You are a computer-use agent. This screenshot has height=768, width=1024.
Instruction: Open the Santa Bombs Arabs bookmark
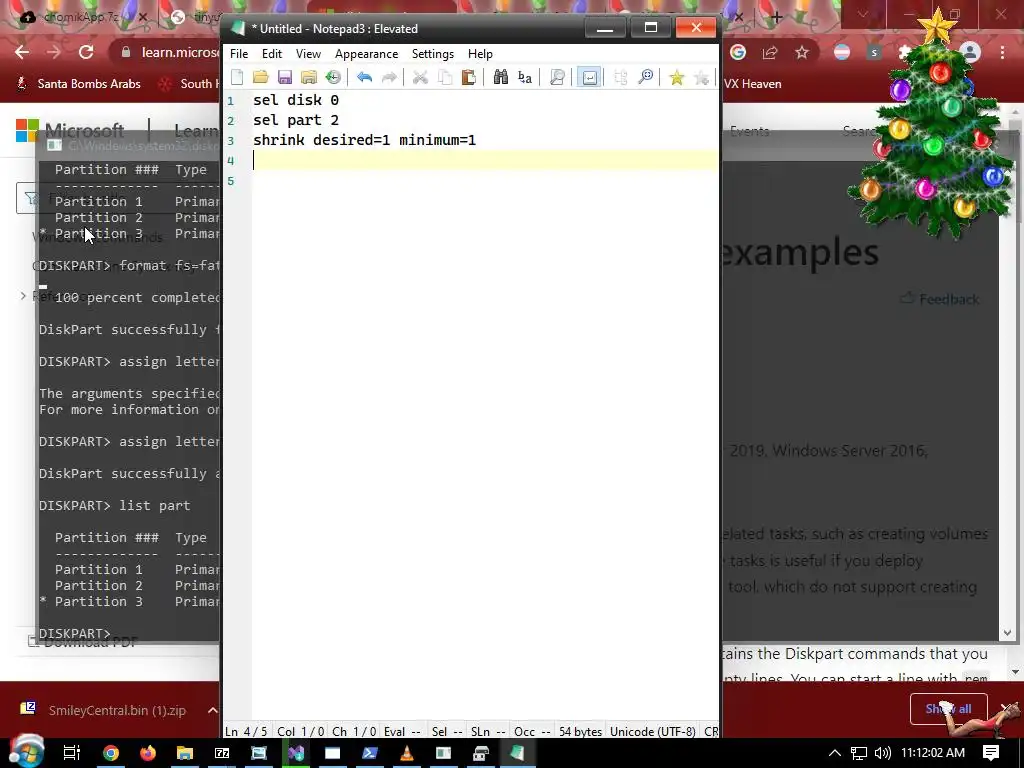click(x=78, y=84)
